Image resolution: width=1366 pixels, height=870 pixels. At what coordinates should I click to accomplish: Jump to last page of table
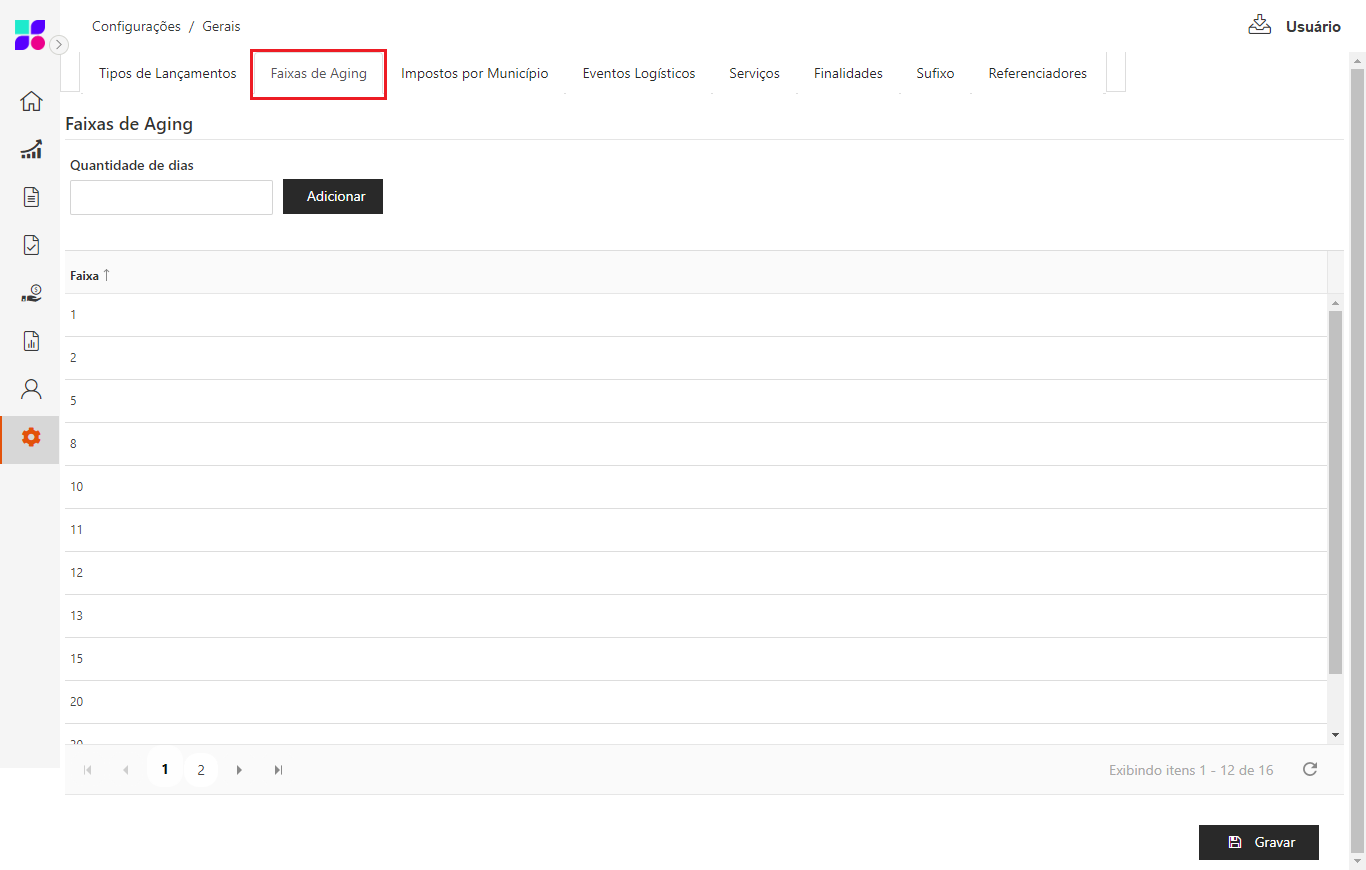click(x=278, y=770)
